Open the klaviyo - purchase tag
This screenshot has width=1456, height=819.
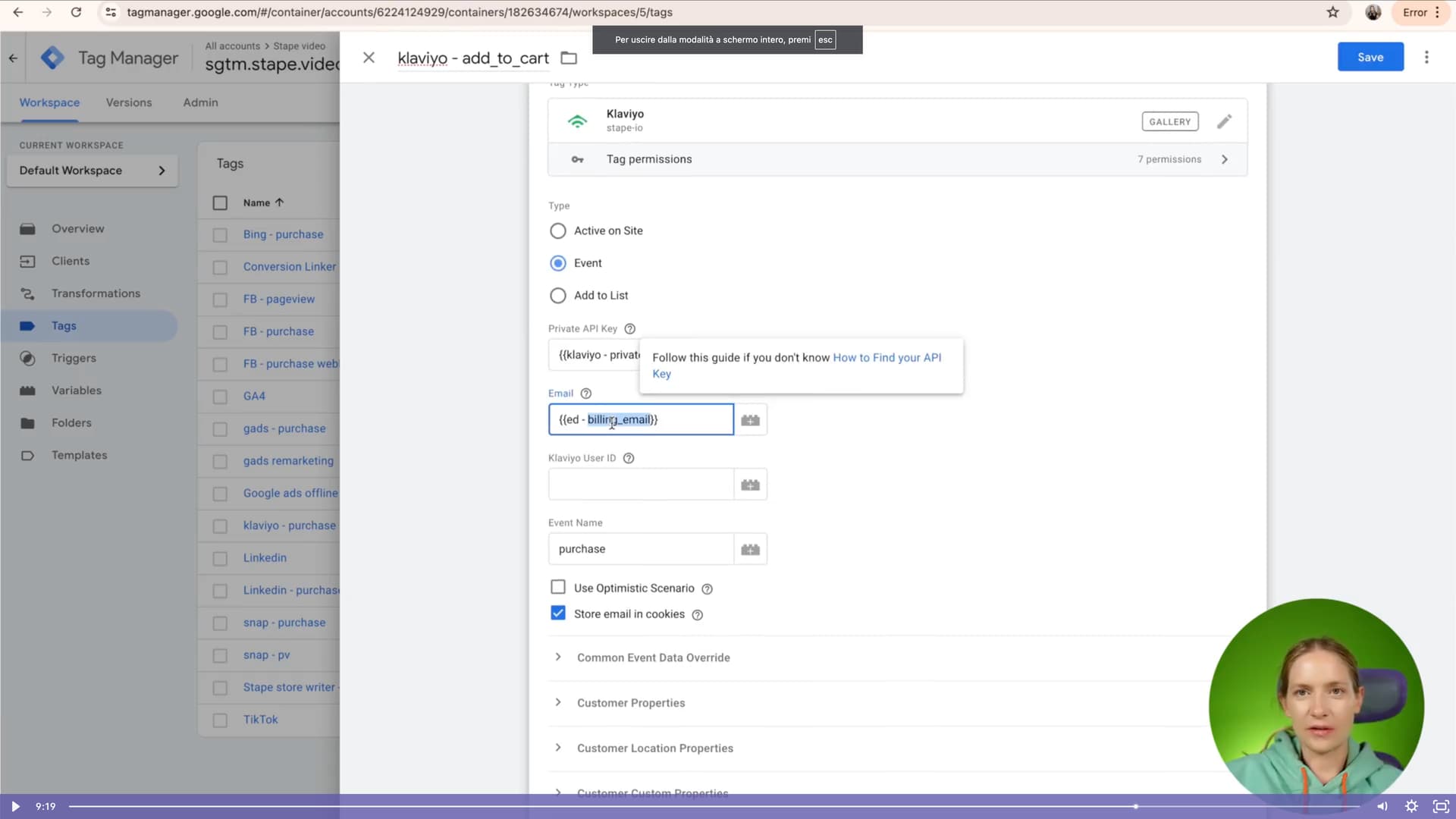click(x=289, y=526)
